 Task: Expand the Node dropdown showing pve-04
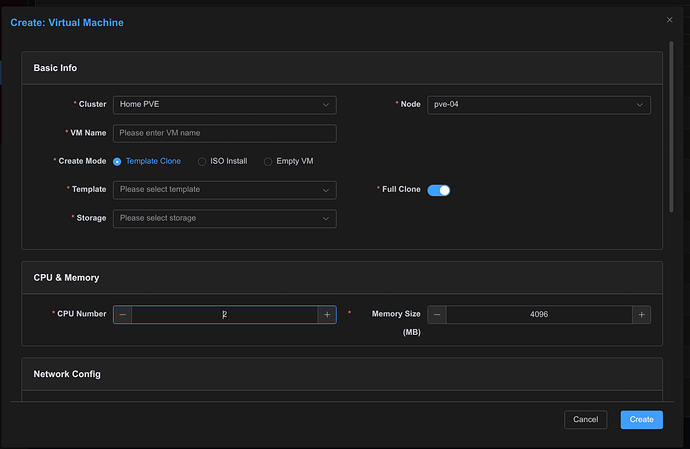539,105
